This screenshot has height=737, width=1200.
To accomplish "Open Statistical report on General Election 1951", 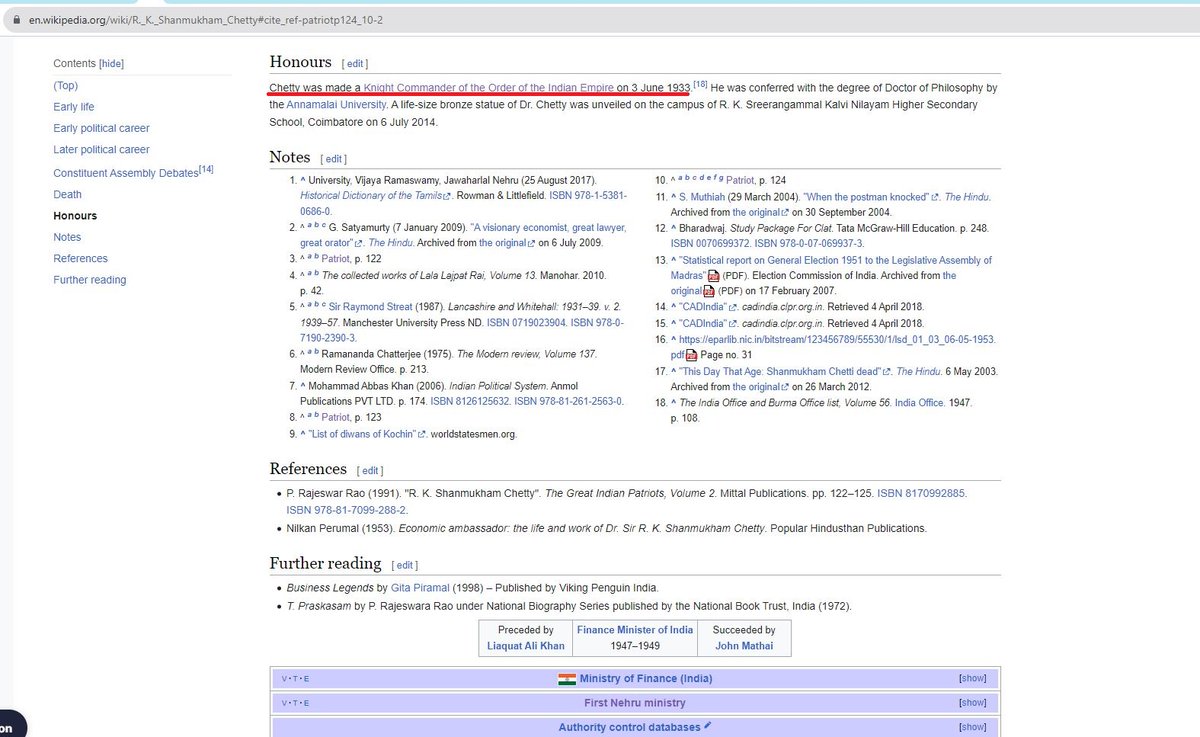I will coord(834,260).
